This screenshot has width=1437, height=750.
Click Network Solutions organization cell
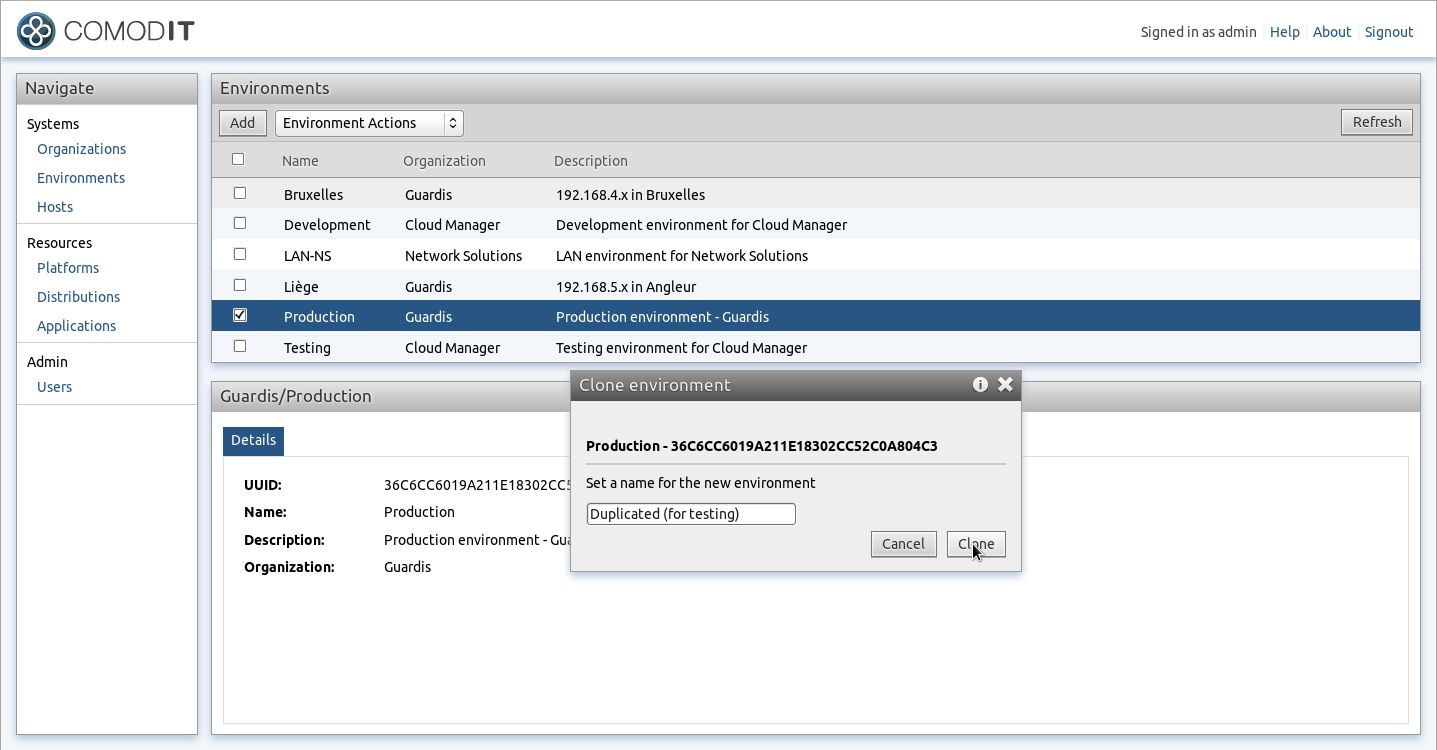(x=463, y=256)
